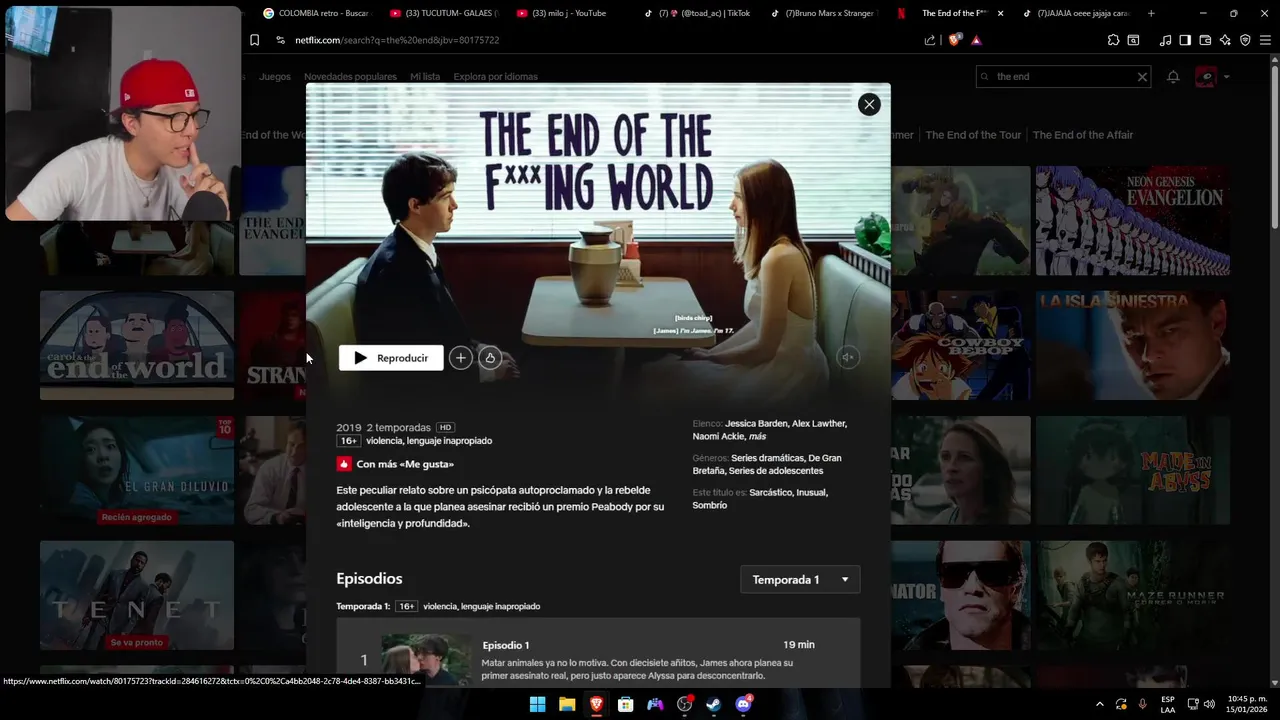Click the Sarcástico descriptor link
The image size is (1280, 720).
(x=773, y=492)
